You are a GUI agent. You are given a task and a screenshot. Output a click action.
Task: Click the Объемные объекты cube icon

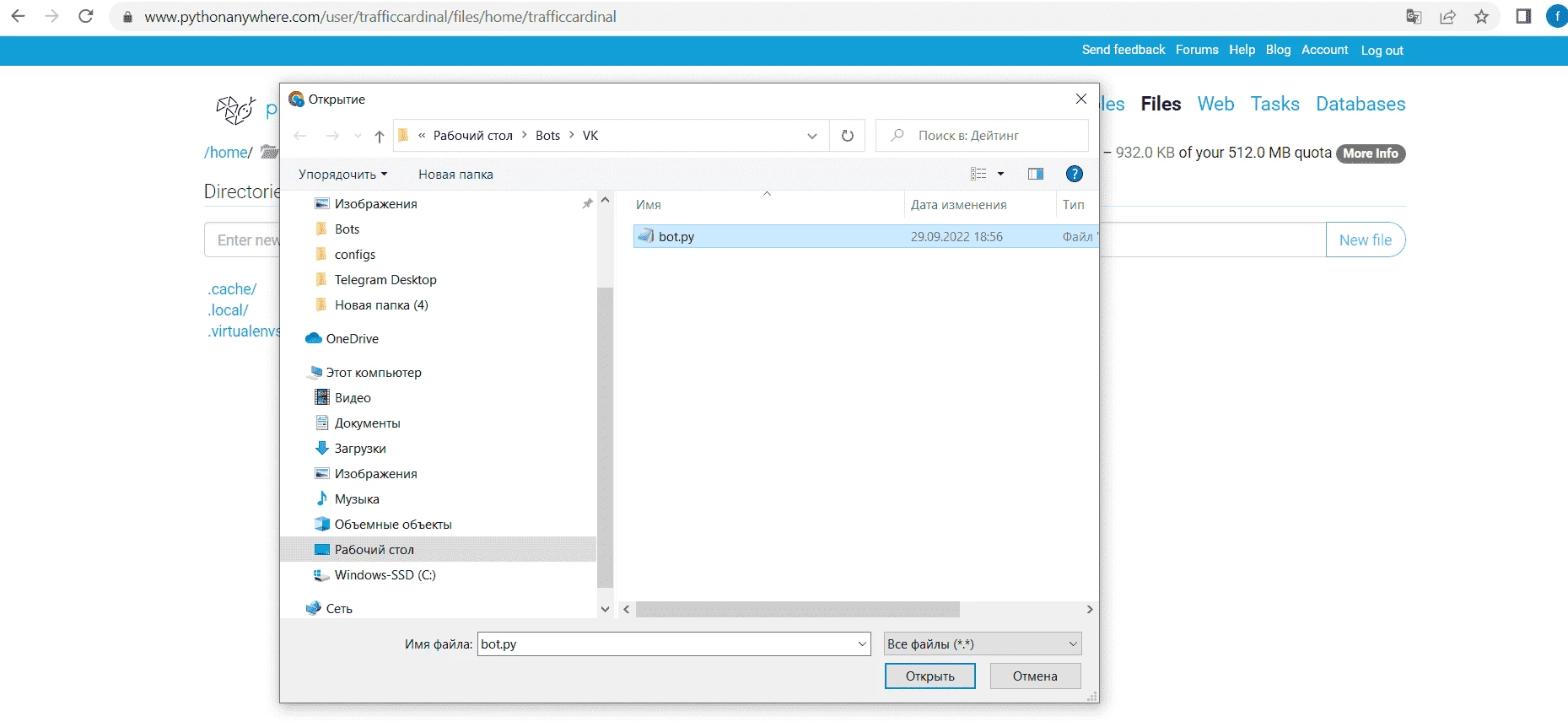(x=321, y=524)
